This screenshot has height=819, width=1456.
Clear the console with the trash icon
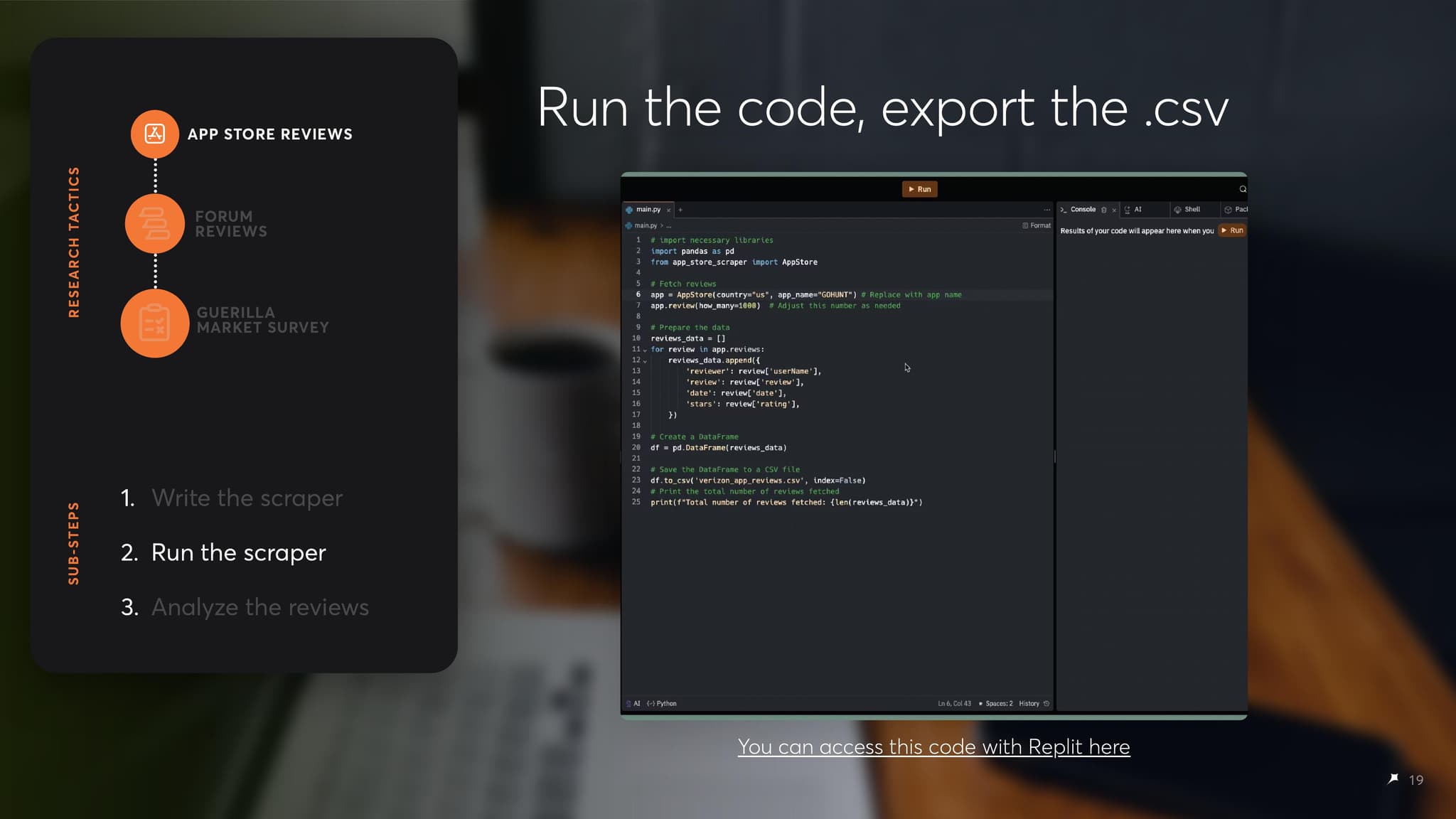(x=1103, y=210)
